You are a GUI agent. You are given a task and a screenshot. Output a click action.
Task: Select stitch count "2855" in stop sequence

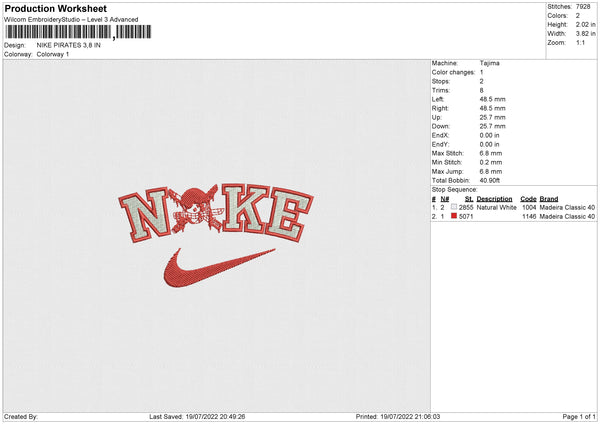pos(466,207)
